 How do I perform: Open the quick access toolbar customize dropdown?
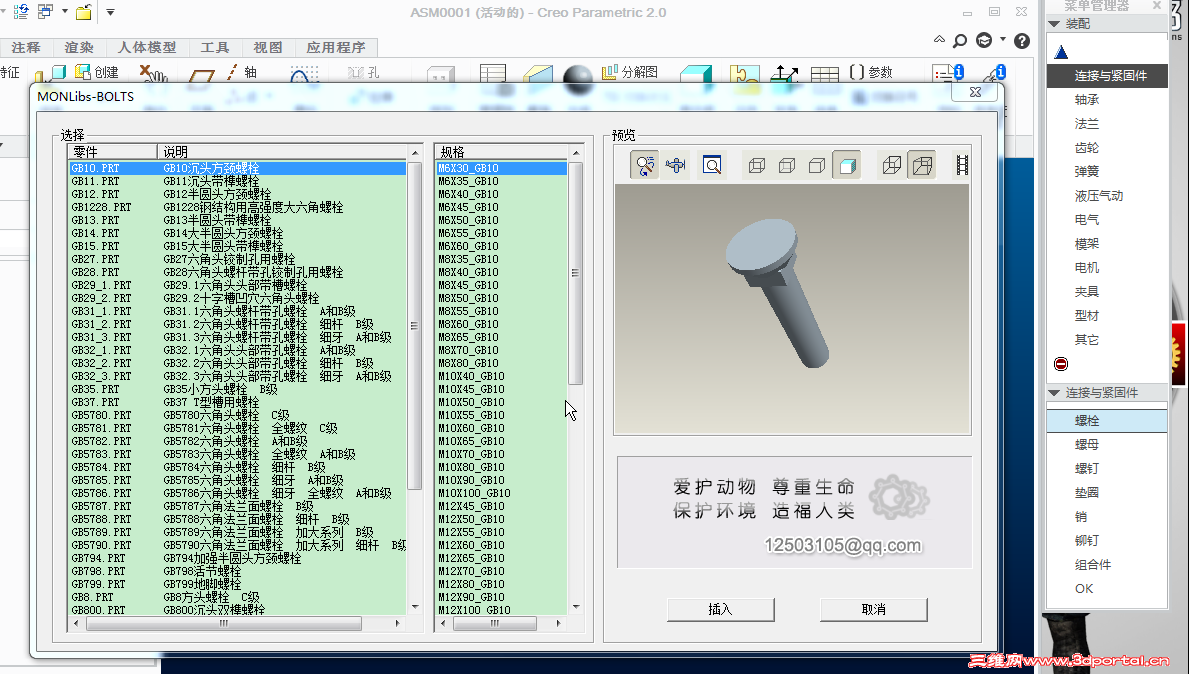point(111,12)
